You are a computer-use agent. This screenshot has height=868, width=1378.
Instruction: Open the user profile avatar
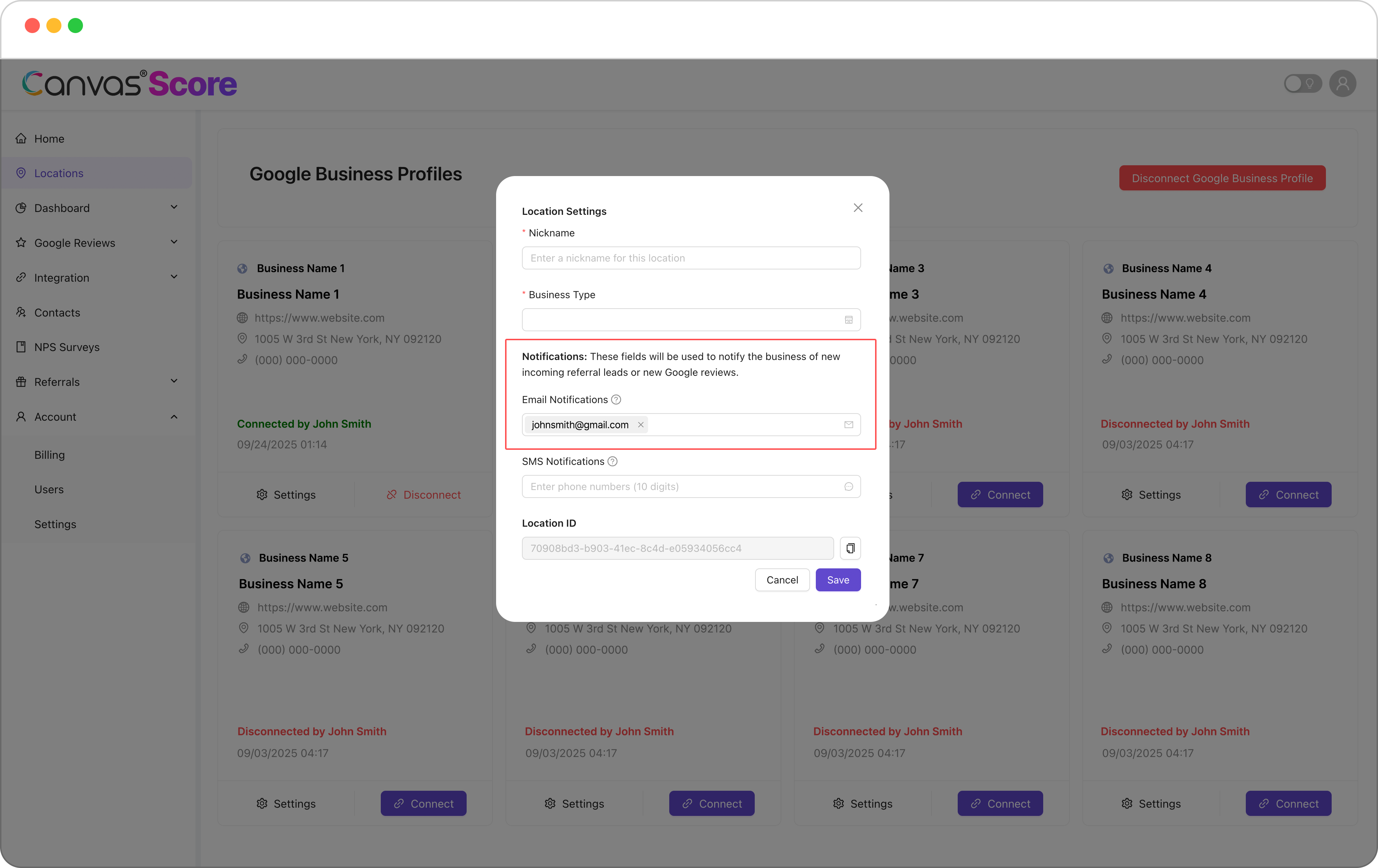pos(1342,84)
